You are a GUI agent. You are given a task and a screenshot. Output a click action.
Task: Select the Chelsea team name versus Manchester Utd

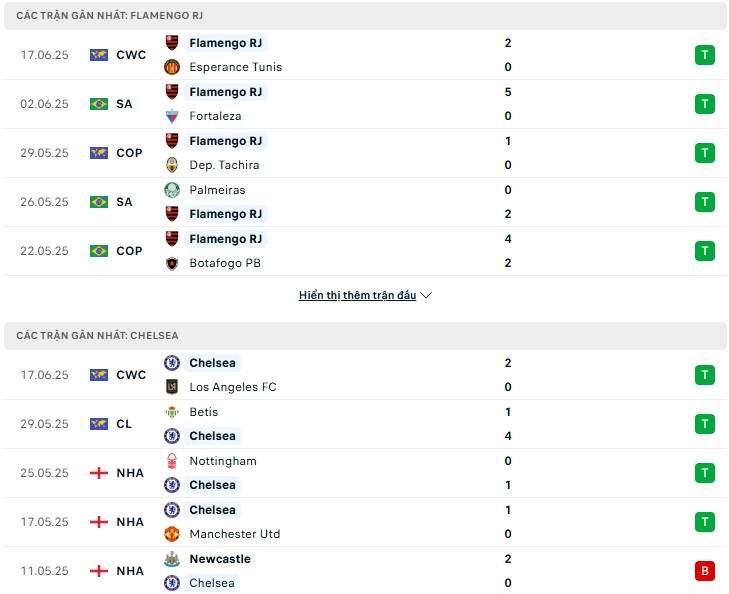tap(212, 510)
